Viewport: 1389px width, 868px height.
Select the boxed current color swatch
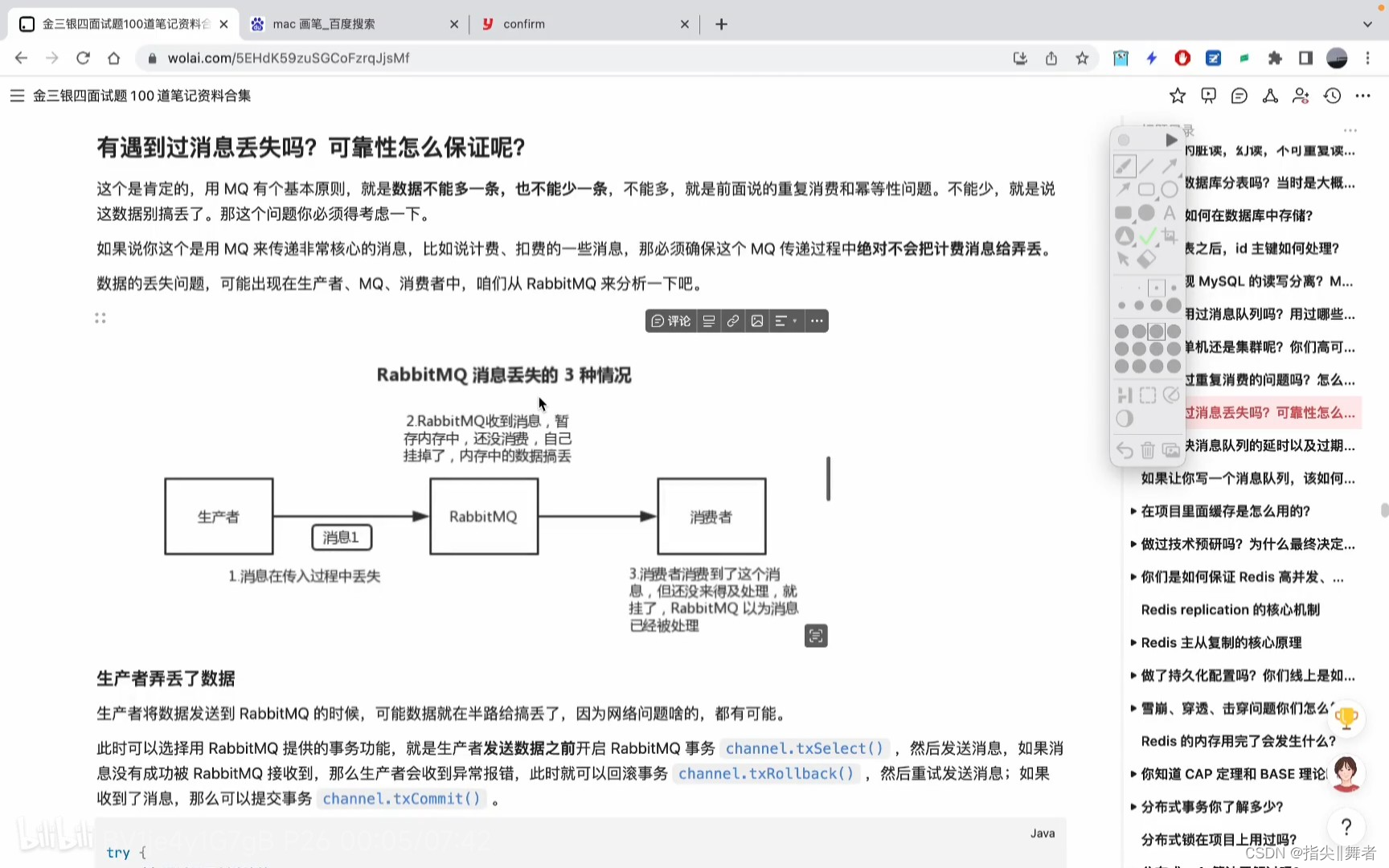tap(1157, 331)
